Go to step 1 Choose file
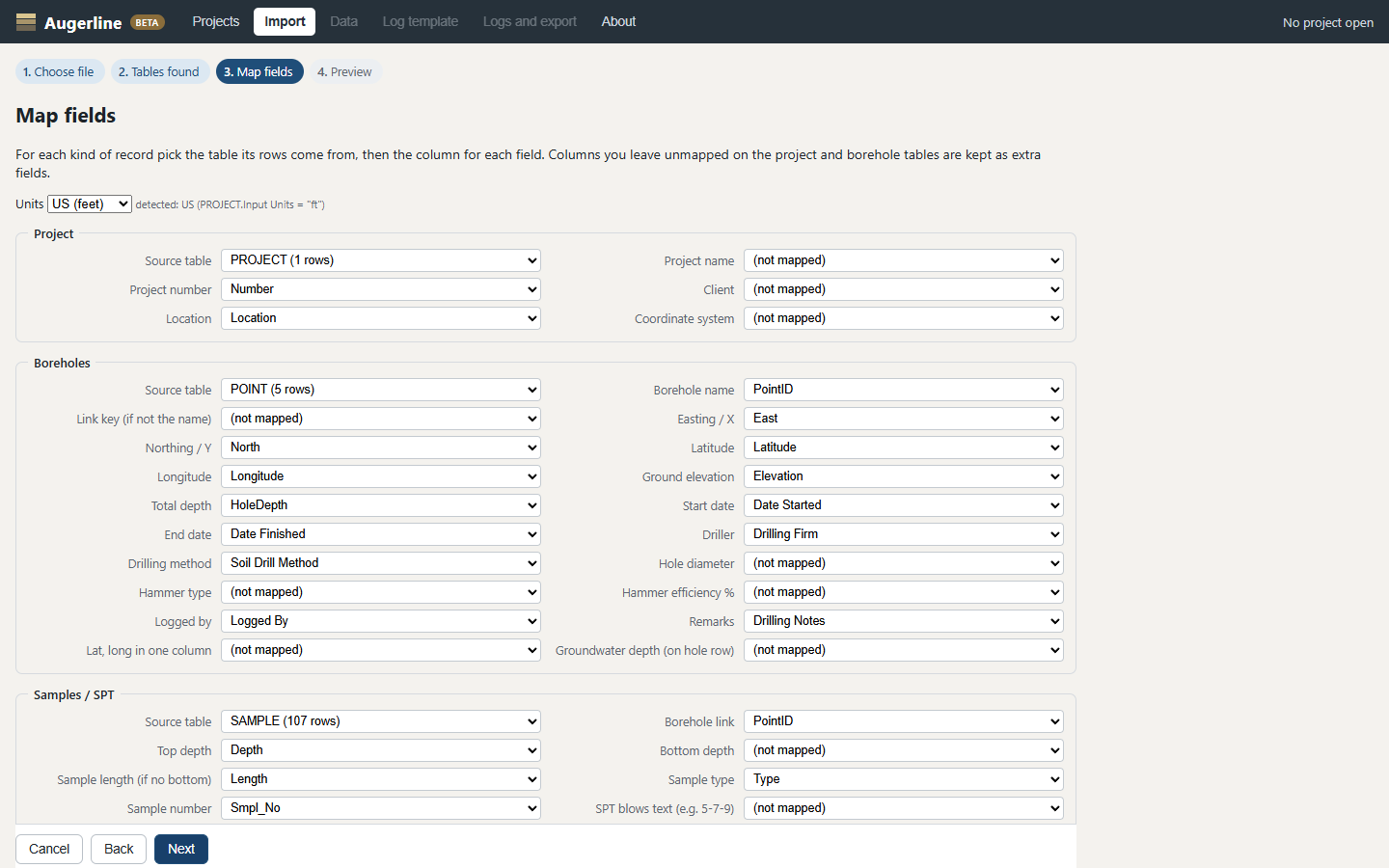This screenshot has height=868, width=1389. [x=59, y=71]
